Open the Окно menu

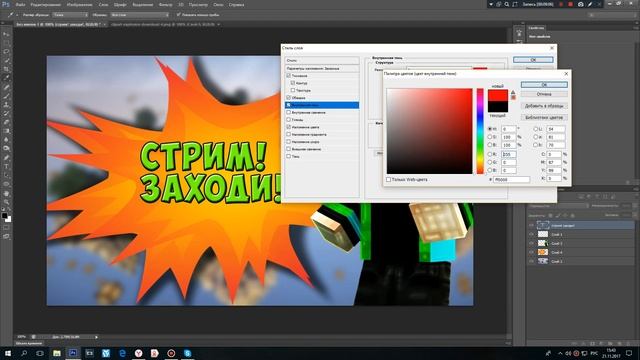tap(218, 5)
